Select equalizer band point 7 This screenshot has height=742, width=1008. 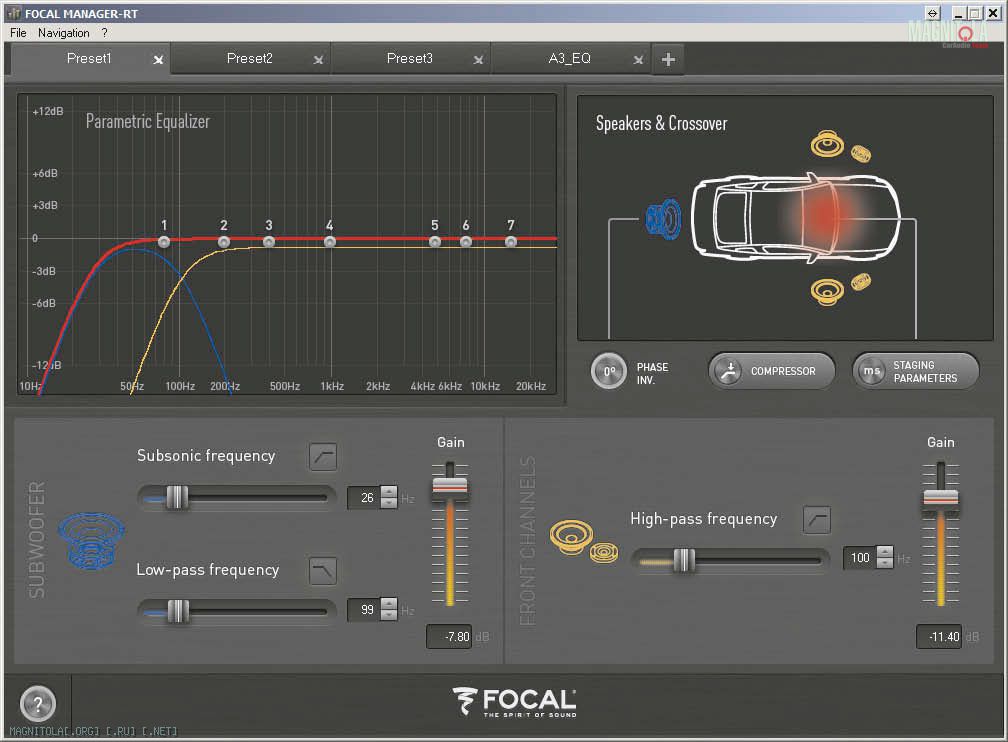point(511,242)
